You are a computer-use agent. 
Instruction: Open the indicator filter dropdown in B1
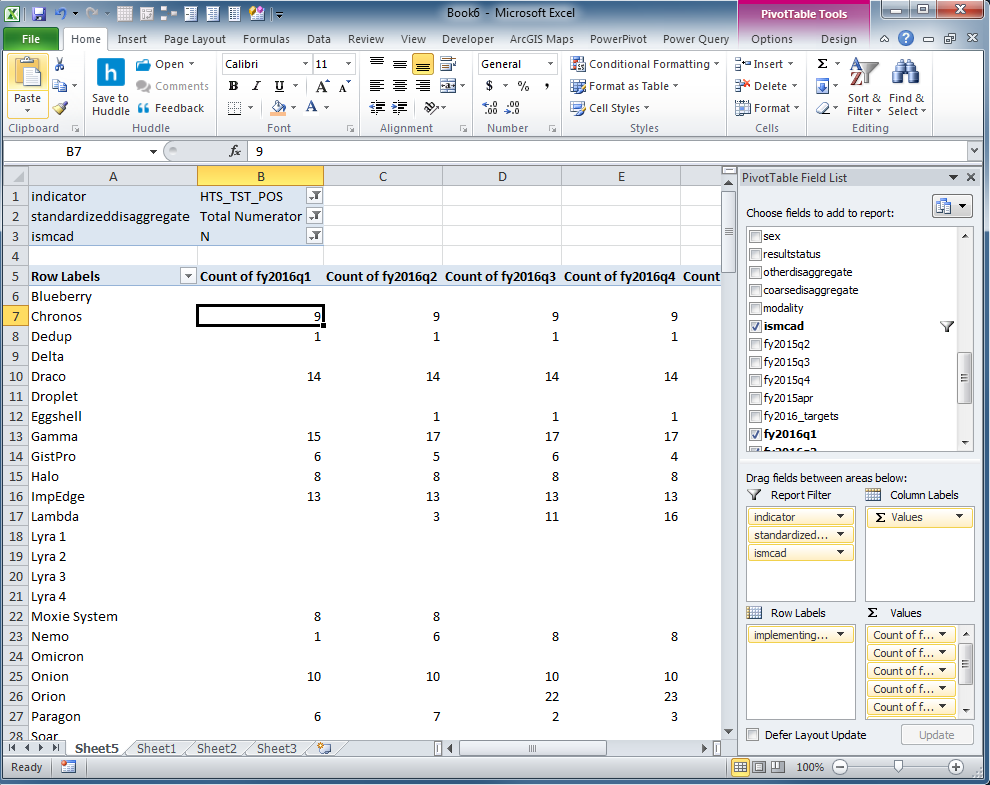(314, 196)
